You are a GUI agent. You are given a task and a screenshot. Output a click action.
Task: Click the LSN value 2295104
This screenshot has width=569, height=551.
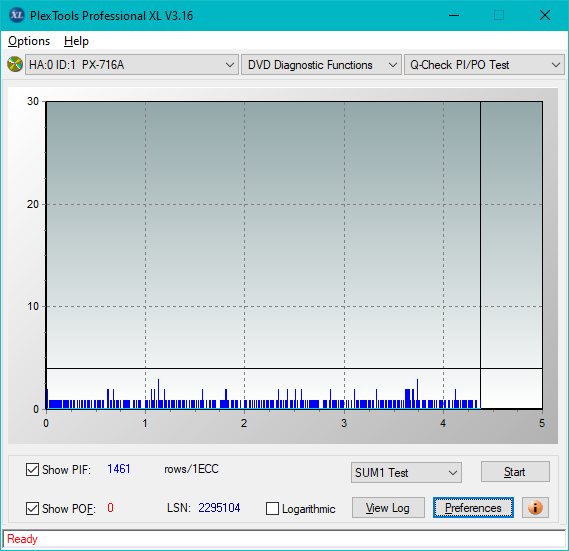point(219,507)
